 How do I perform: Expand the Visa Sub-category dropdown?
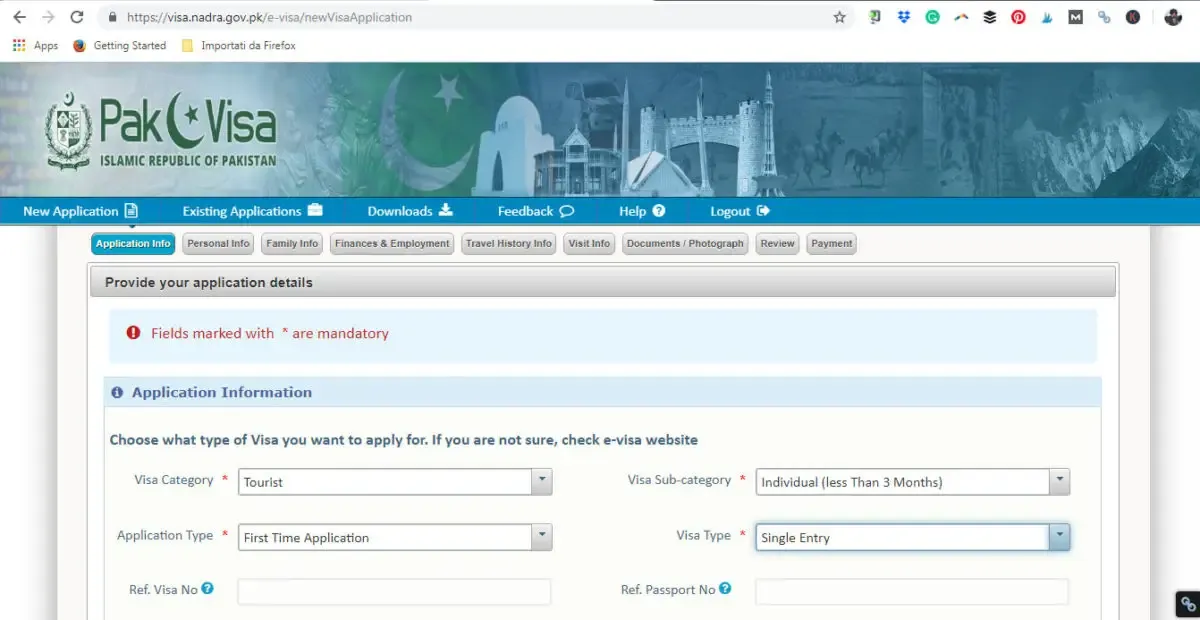coord(1059,481)
